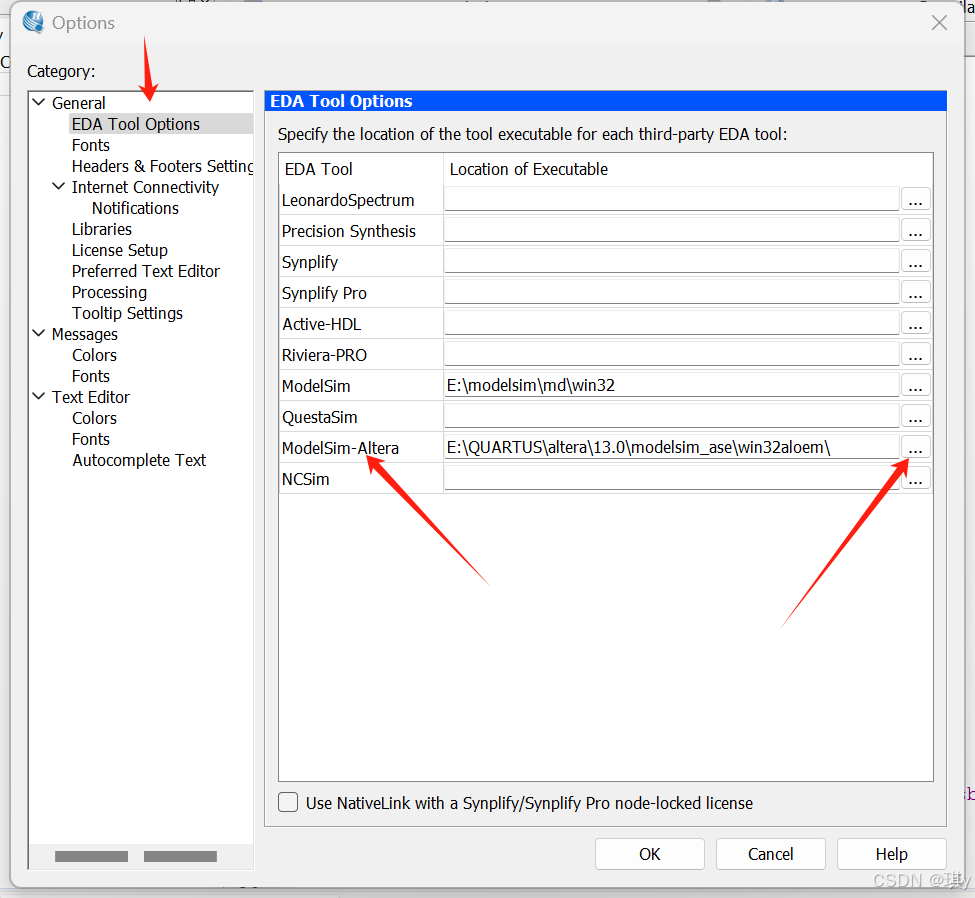Click the OK button
This screenshot has height=898, width=975.
(649, 854)
